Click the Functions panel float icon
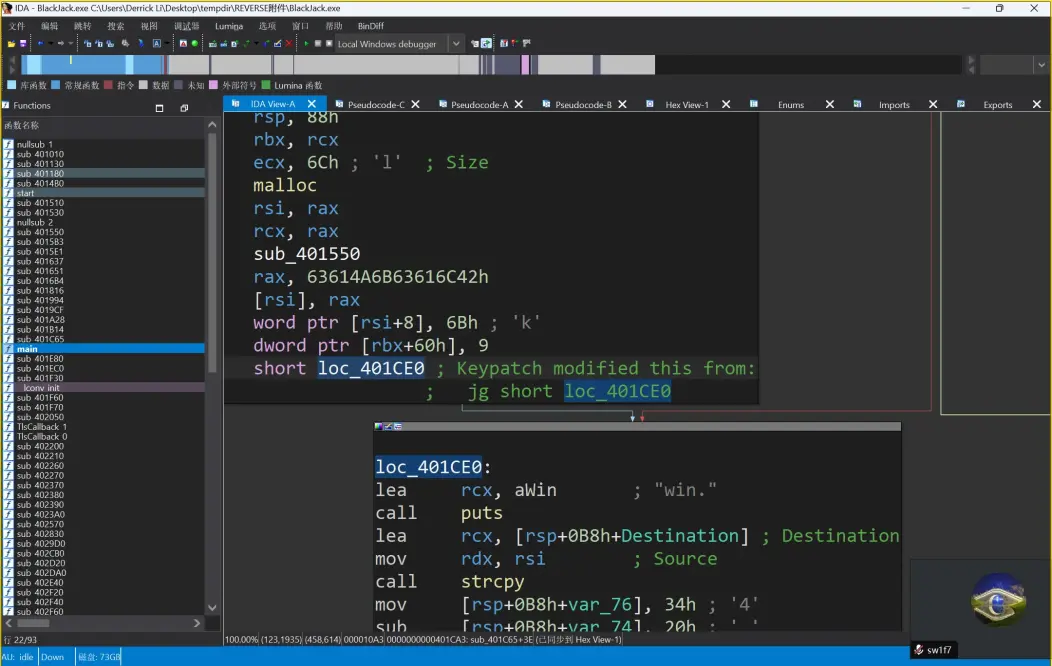The image size is (1052, 666). [184, 107]
